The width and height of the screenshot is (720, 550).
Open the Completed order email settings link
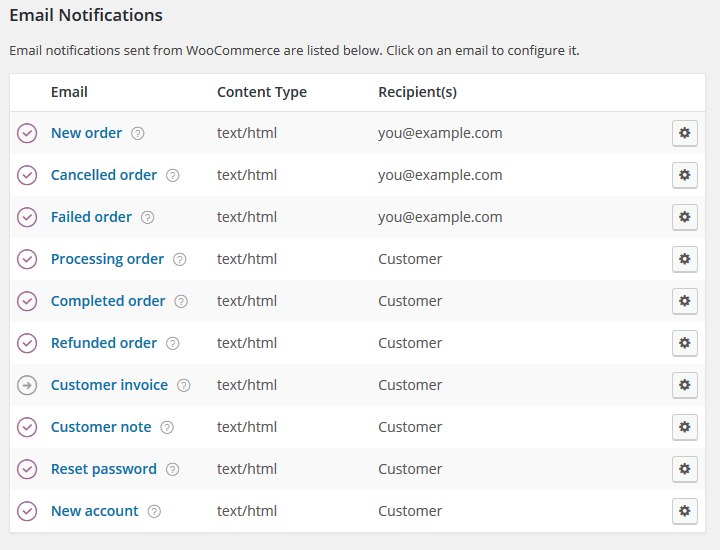[x=108, y=301]
